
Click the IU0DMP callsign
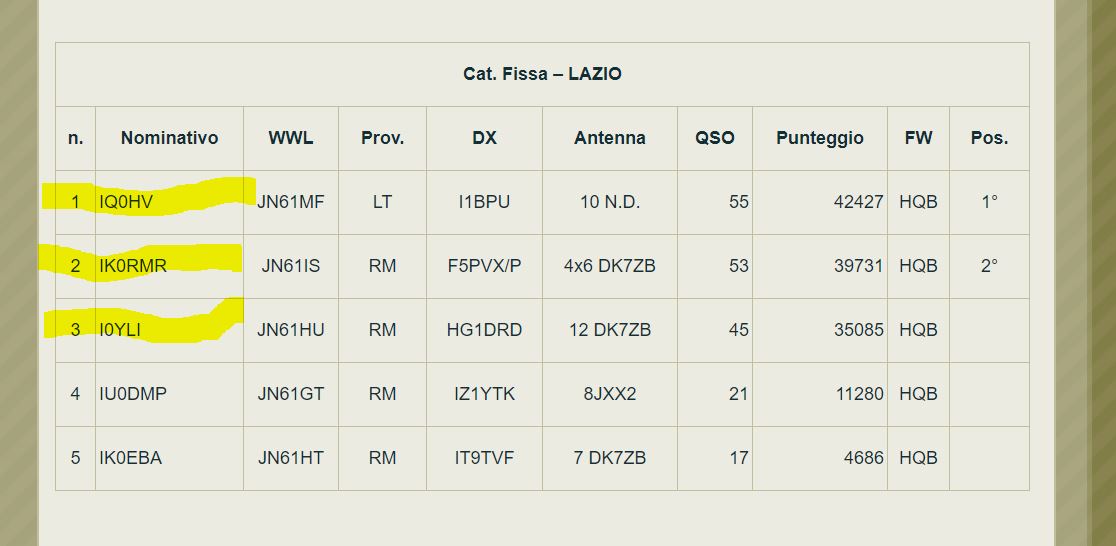click(133, 394)
